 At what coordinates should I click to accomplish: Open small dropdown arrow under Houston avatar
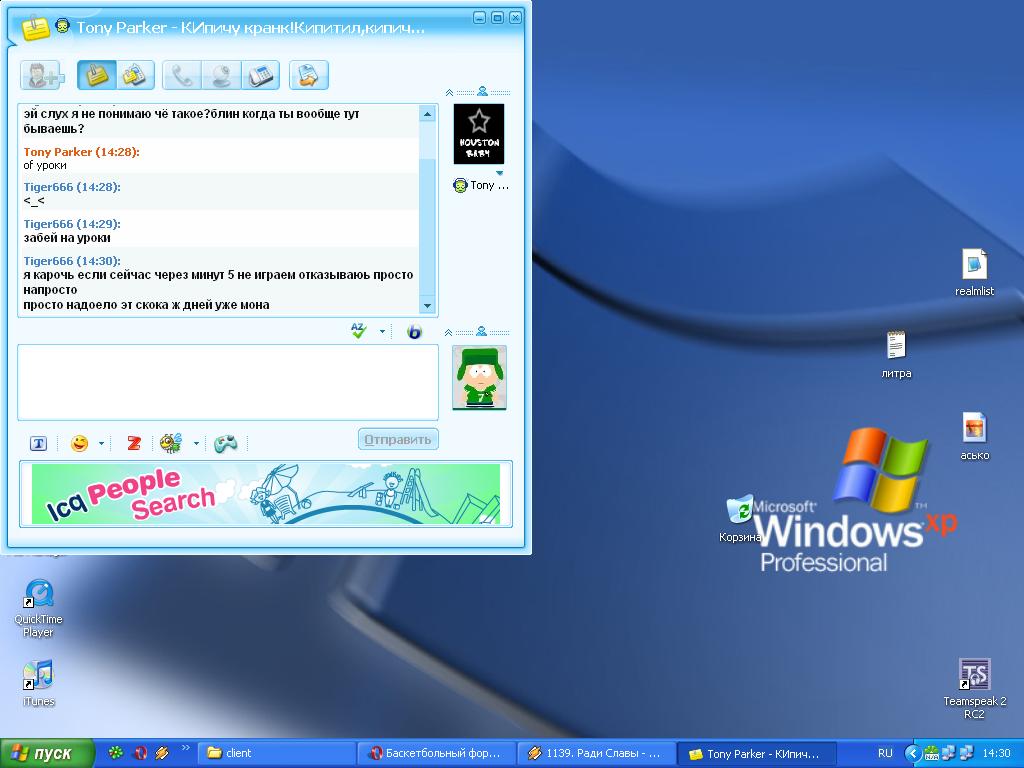(x=500, y=173)
